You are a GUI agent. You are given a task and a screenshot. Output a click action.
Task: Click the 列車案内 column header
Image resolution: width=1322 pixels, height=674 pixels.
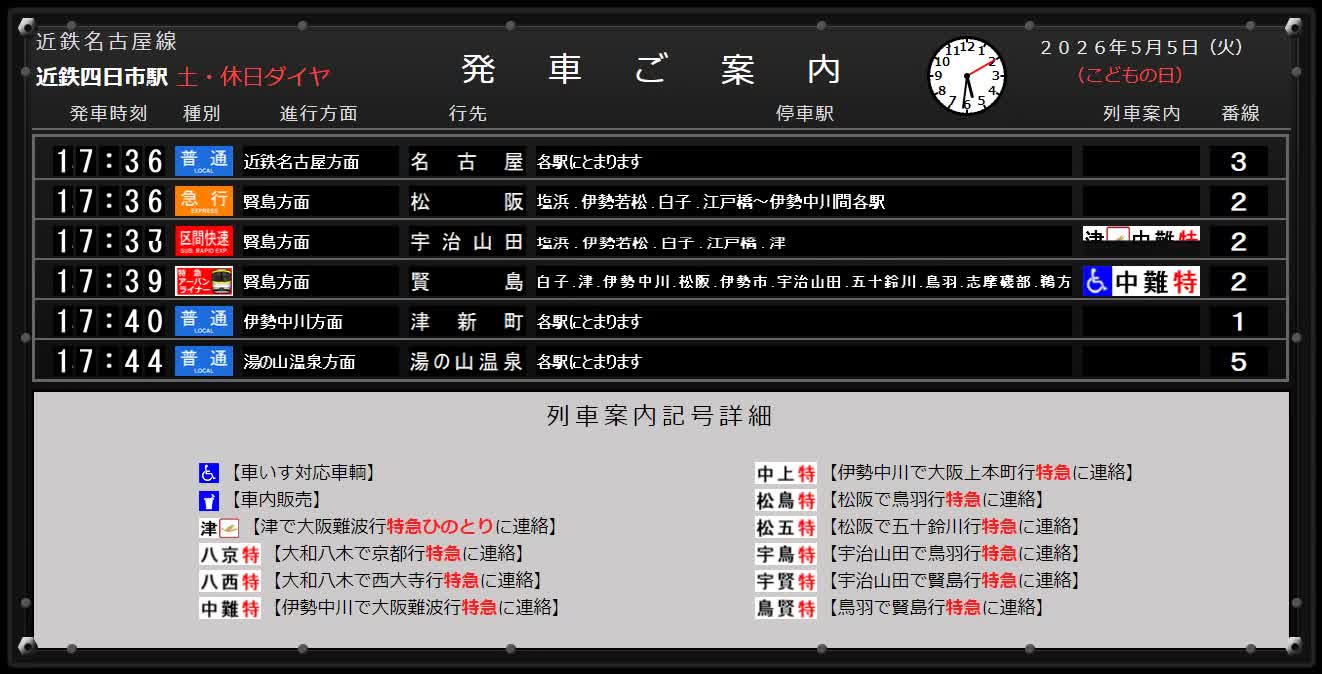[1141, 114]
